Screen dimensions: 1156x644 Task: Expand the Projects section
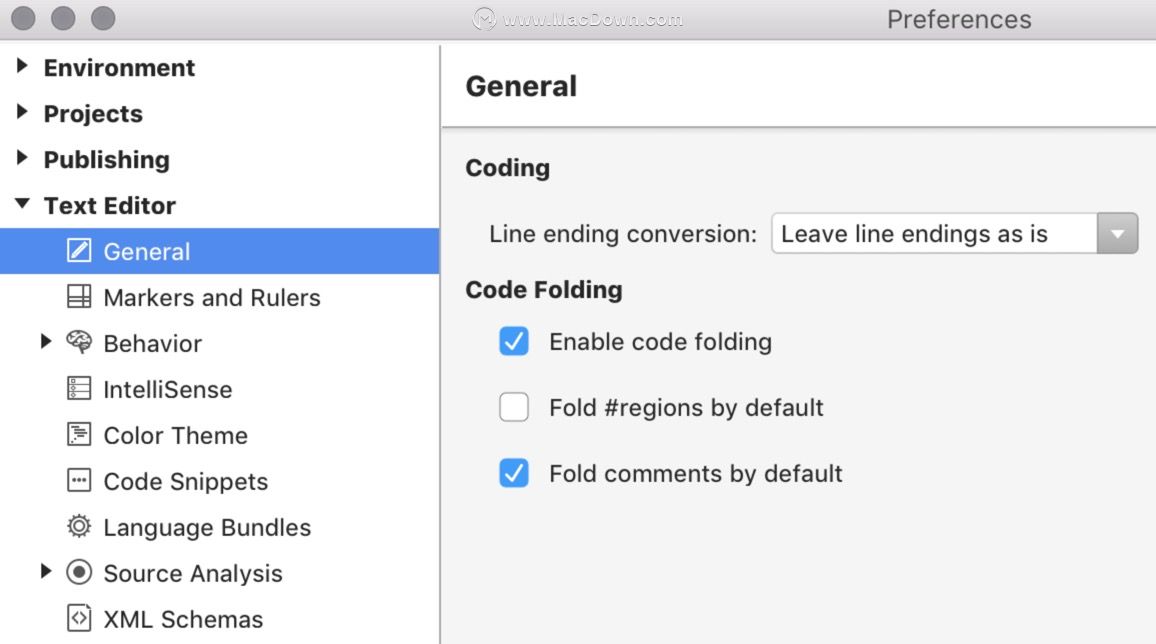tap(22, 112)
